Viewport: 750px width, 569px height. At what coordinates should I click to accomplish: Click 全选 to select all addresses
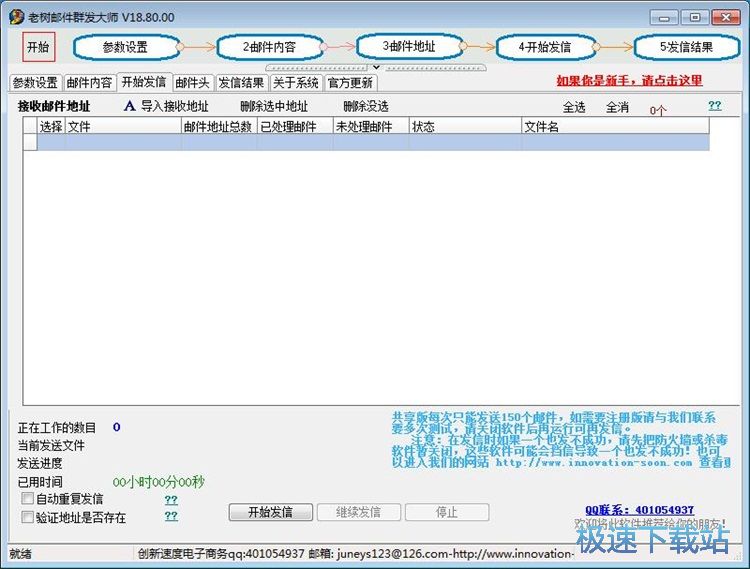point(574,107)
